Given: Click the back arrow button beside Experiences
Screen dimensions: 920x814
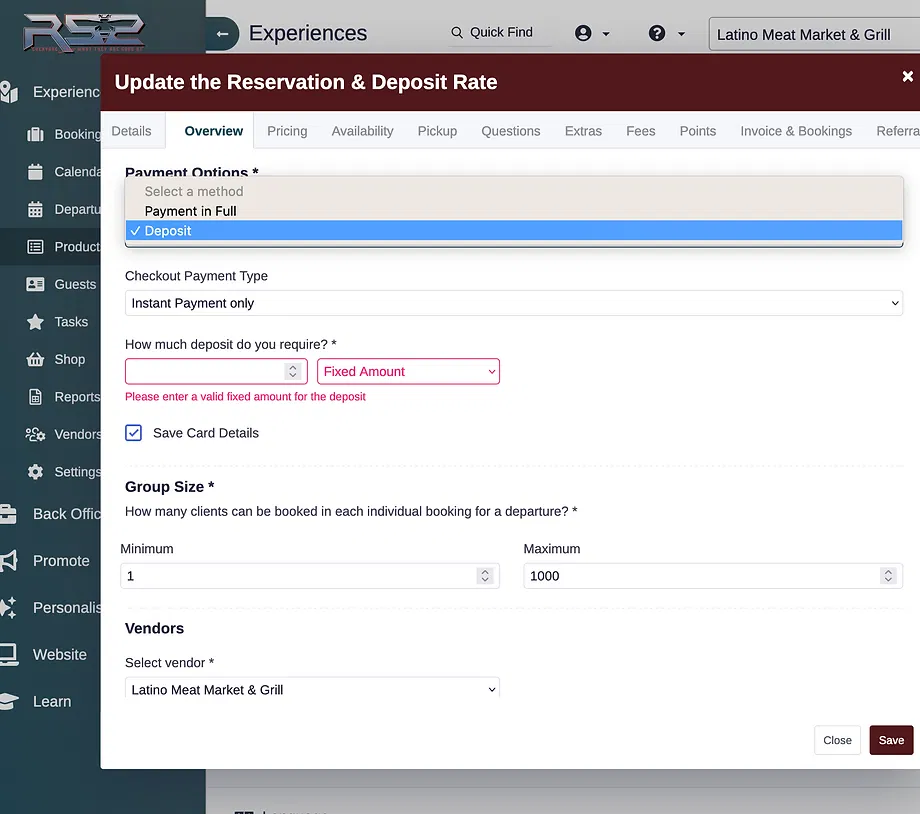Looking at the screenshot, I should tap(222, 34).
